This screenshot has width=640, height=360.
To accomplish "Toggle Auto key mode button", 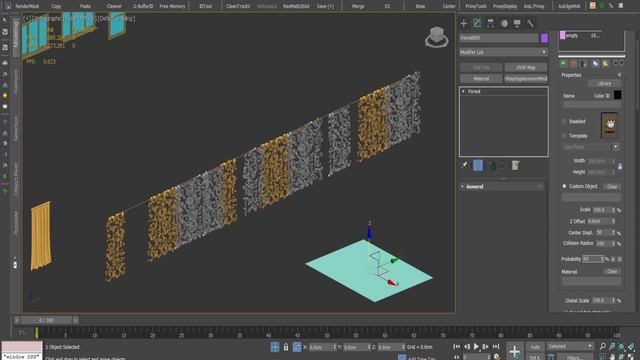I will (535, 347).
